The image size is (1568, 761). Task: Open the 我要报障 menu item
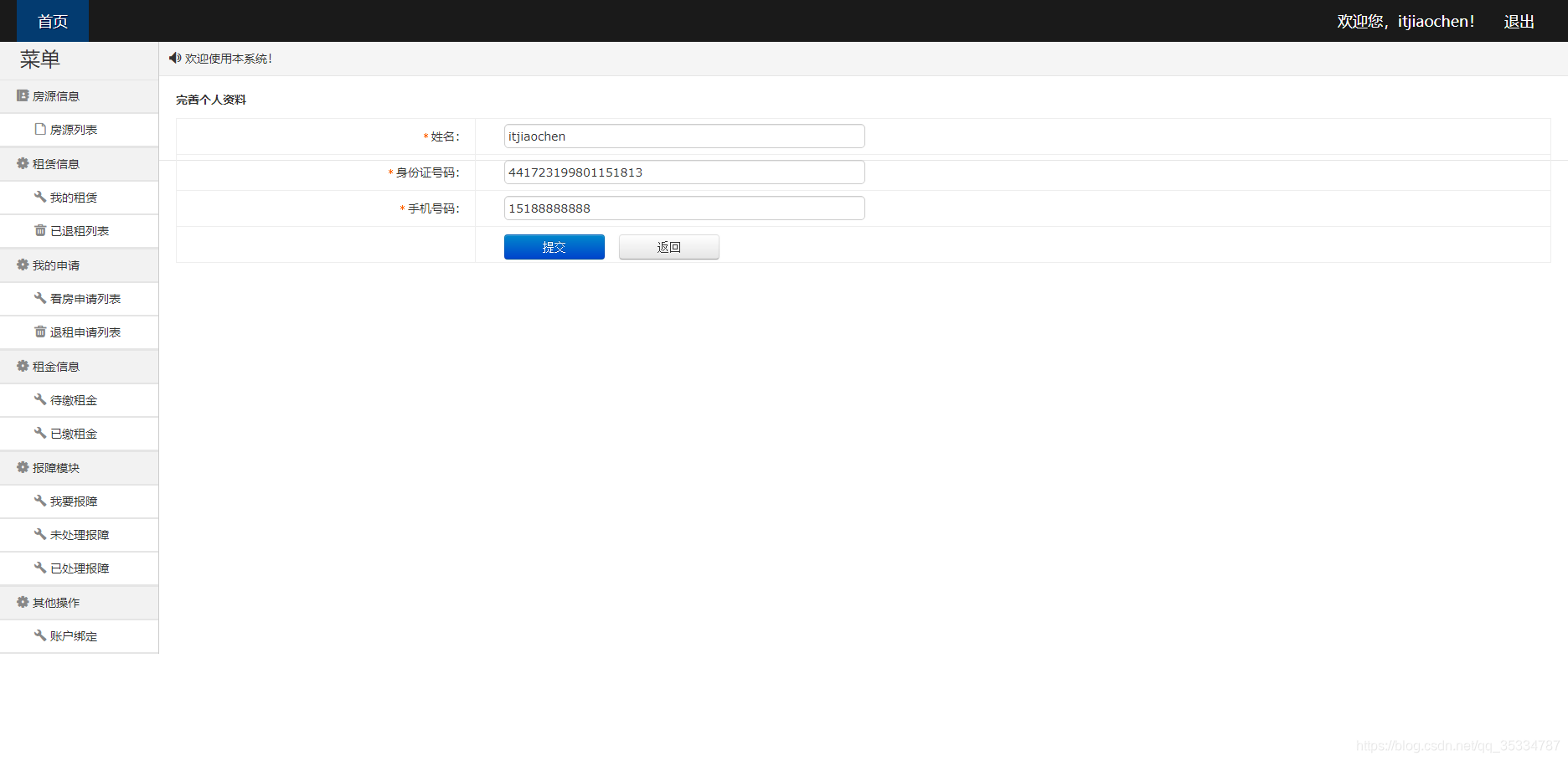tap(79, 501)
